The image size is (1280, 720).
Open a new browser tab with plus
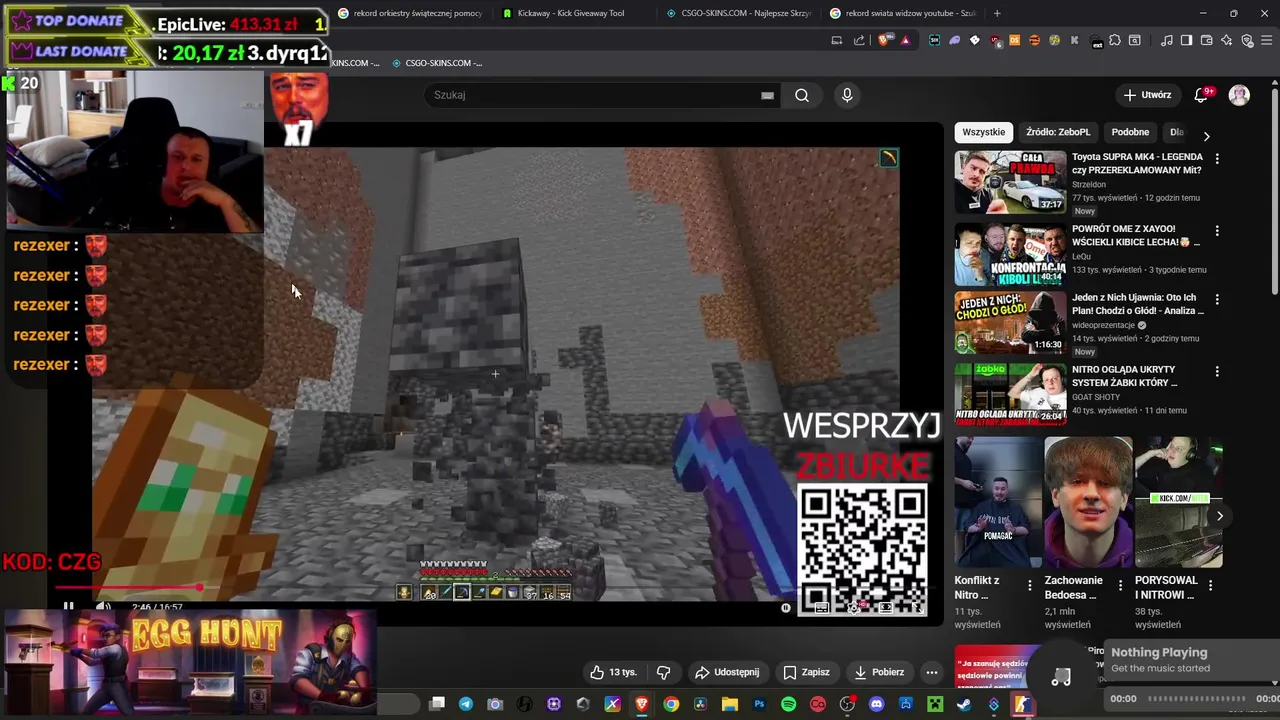996,13
